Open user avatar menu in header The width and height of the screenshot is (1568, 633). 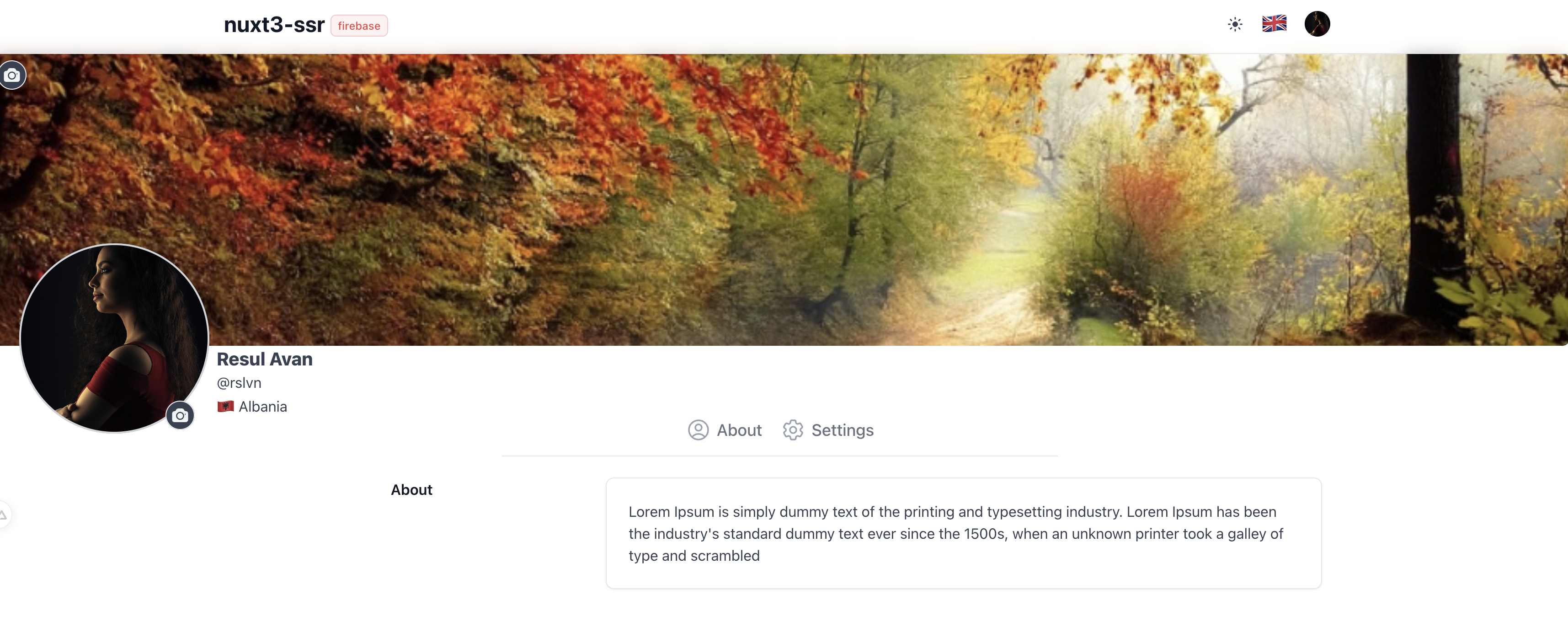point(1317,24)
